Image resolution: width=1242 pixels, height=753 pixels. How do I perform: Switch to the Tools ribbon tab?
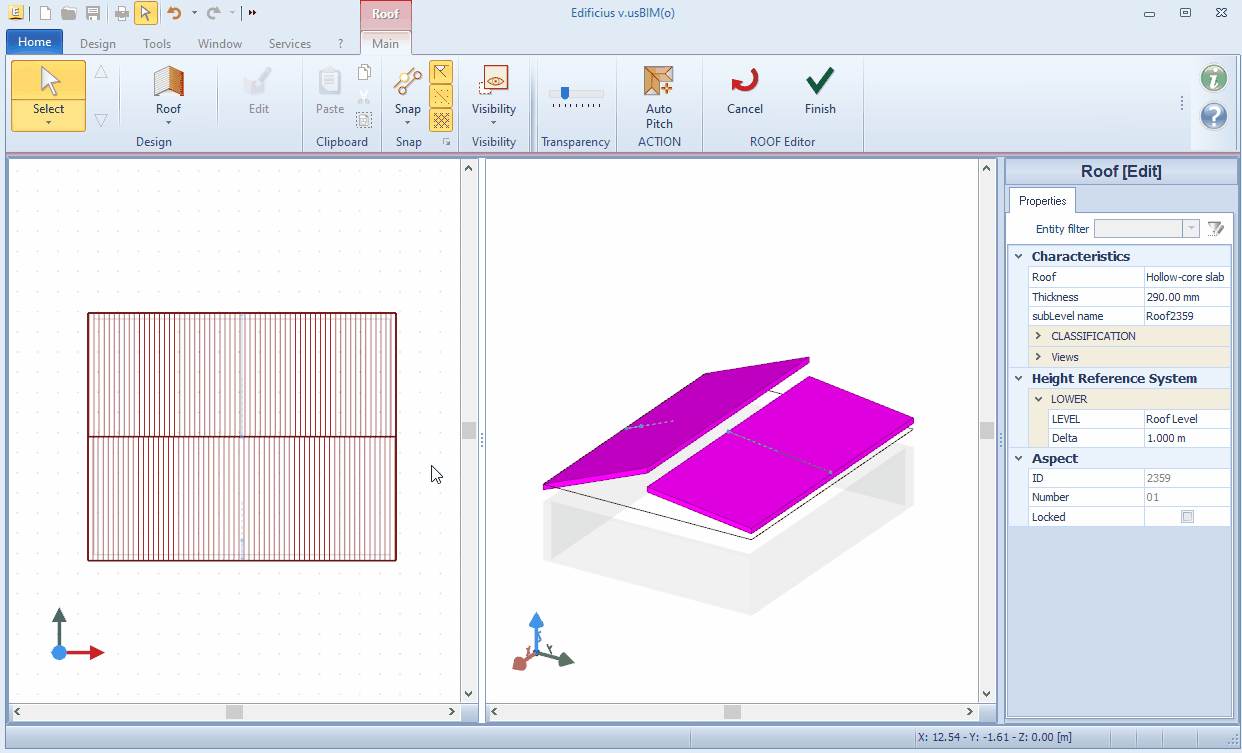(157, 44)
